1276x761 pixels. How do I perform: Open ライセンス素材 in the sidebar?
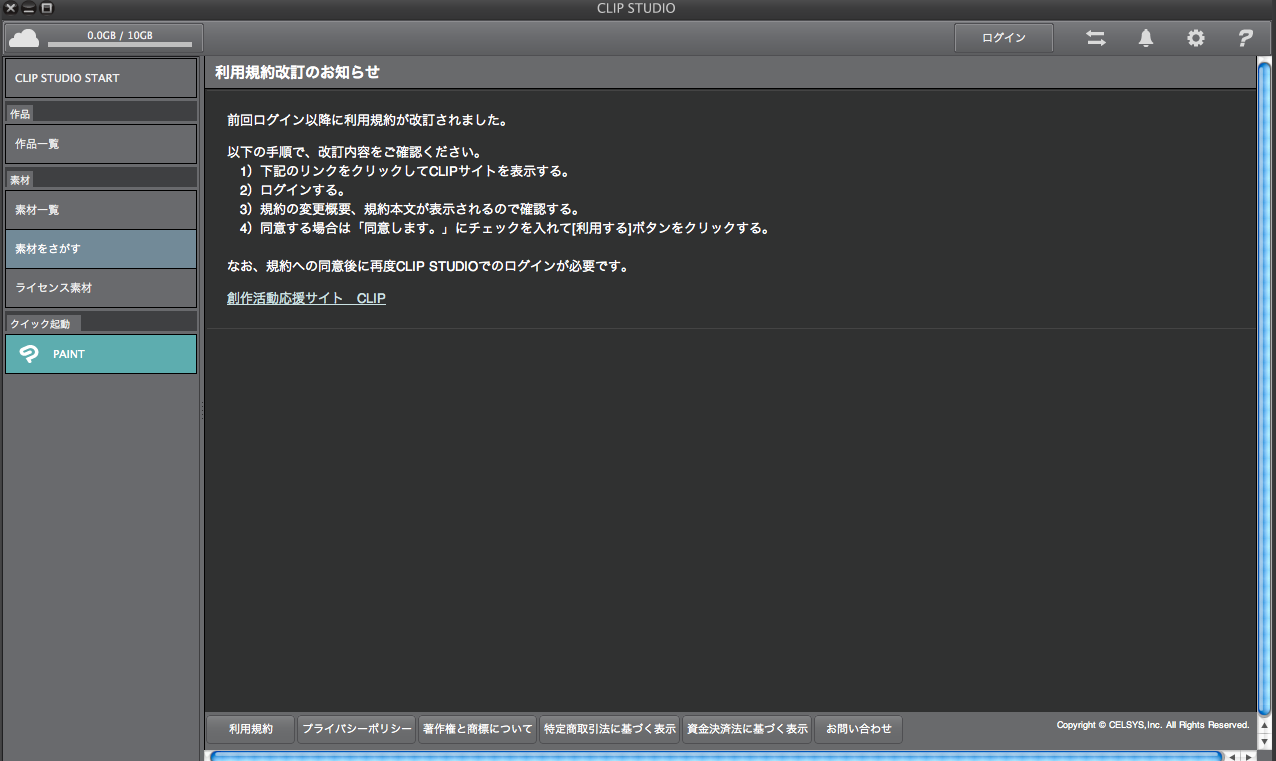(x=101, y=287)
